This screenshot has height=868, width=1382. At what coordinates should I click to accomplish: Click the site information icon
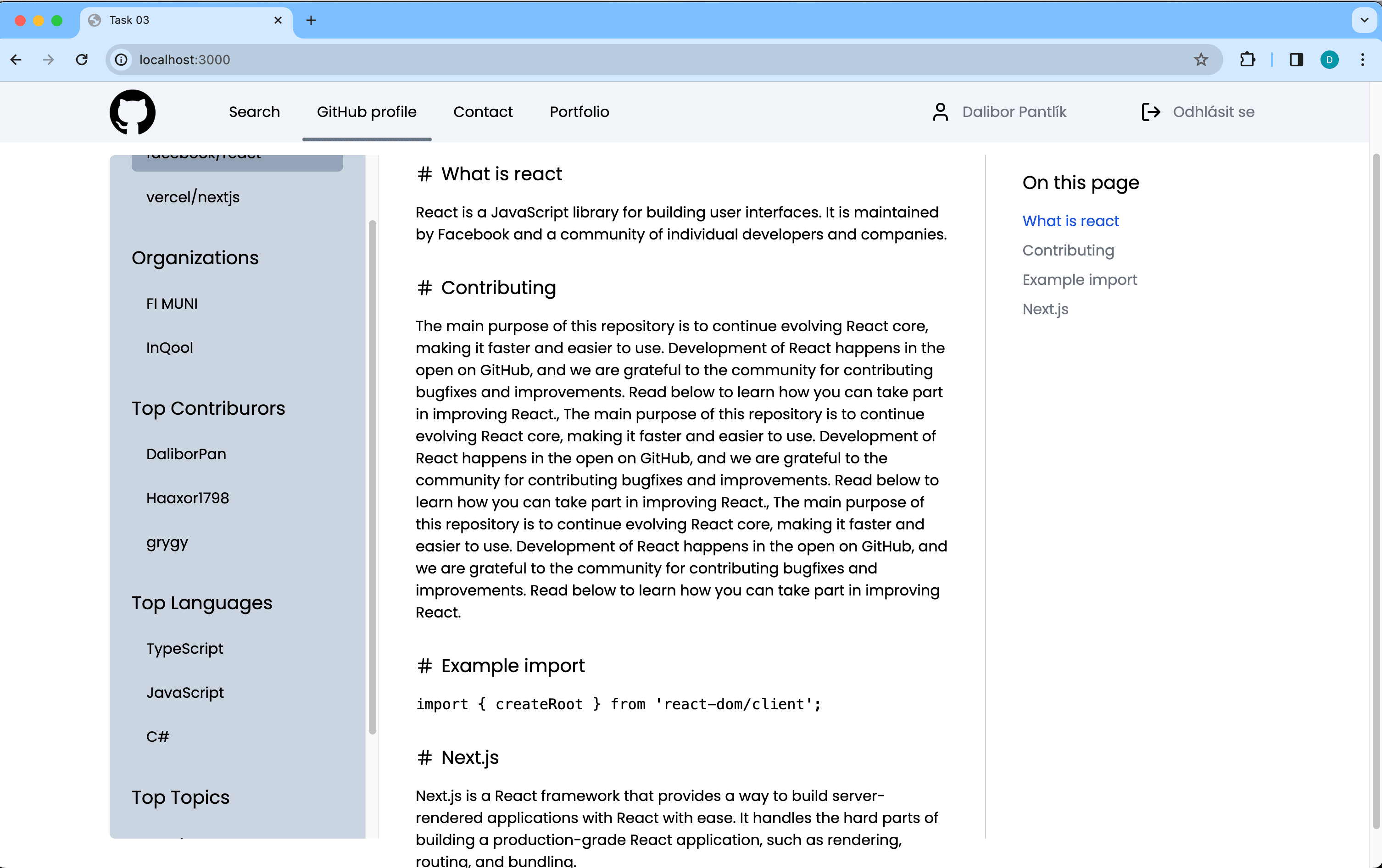121,60
